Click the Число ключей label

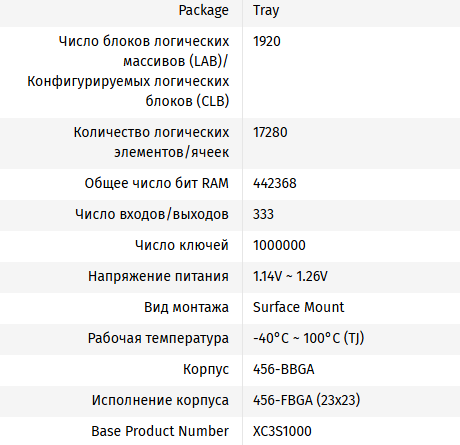[x=182, y=245]
